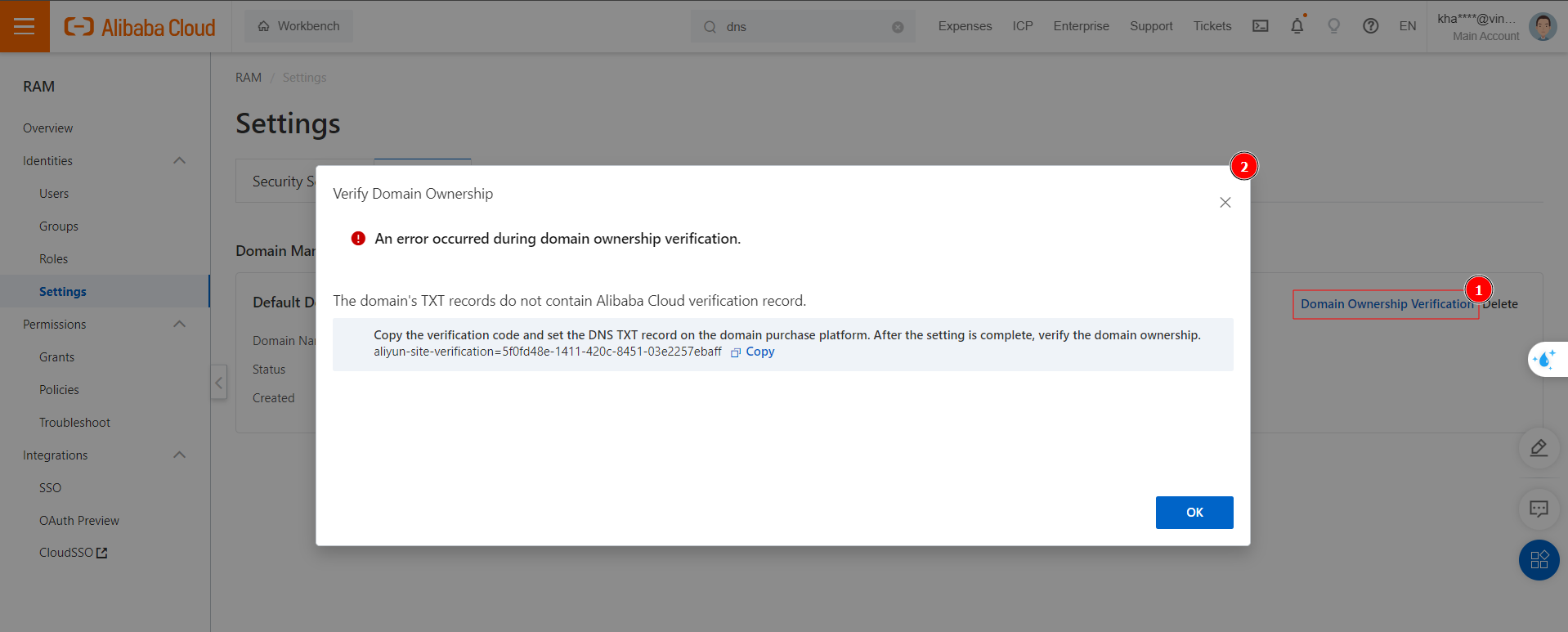Open Workbench from the top bar
This screenshot has height=632, width=1568.
tap(299, 26)
